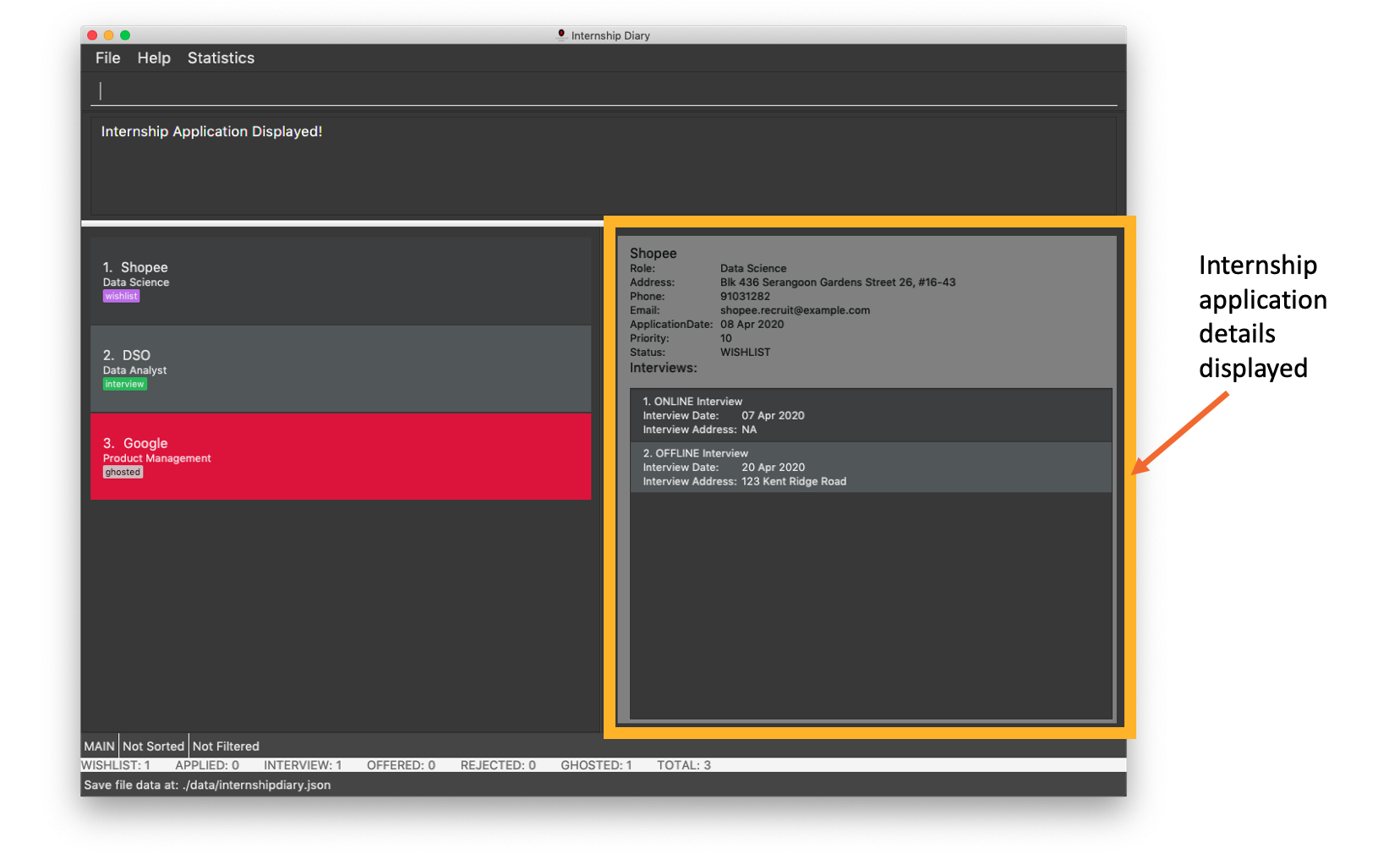
Task: Minimize window with the yellow button
Action: (x=108, y=36)
